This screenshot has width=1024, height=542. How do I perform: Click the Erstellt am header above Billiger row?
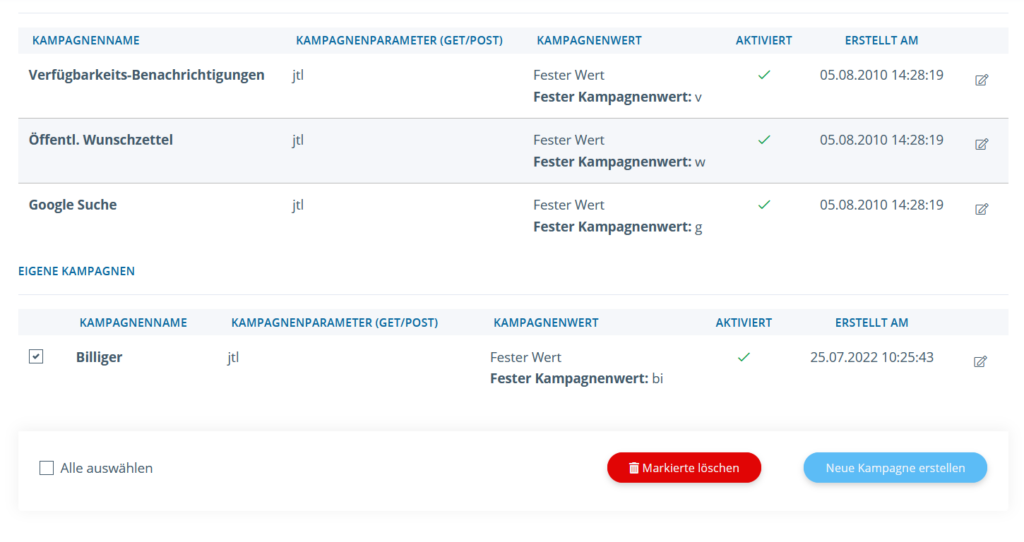click(871, 323)
